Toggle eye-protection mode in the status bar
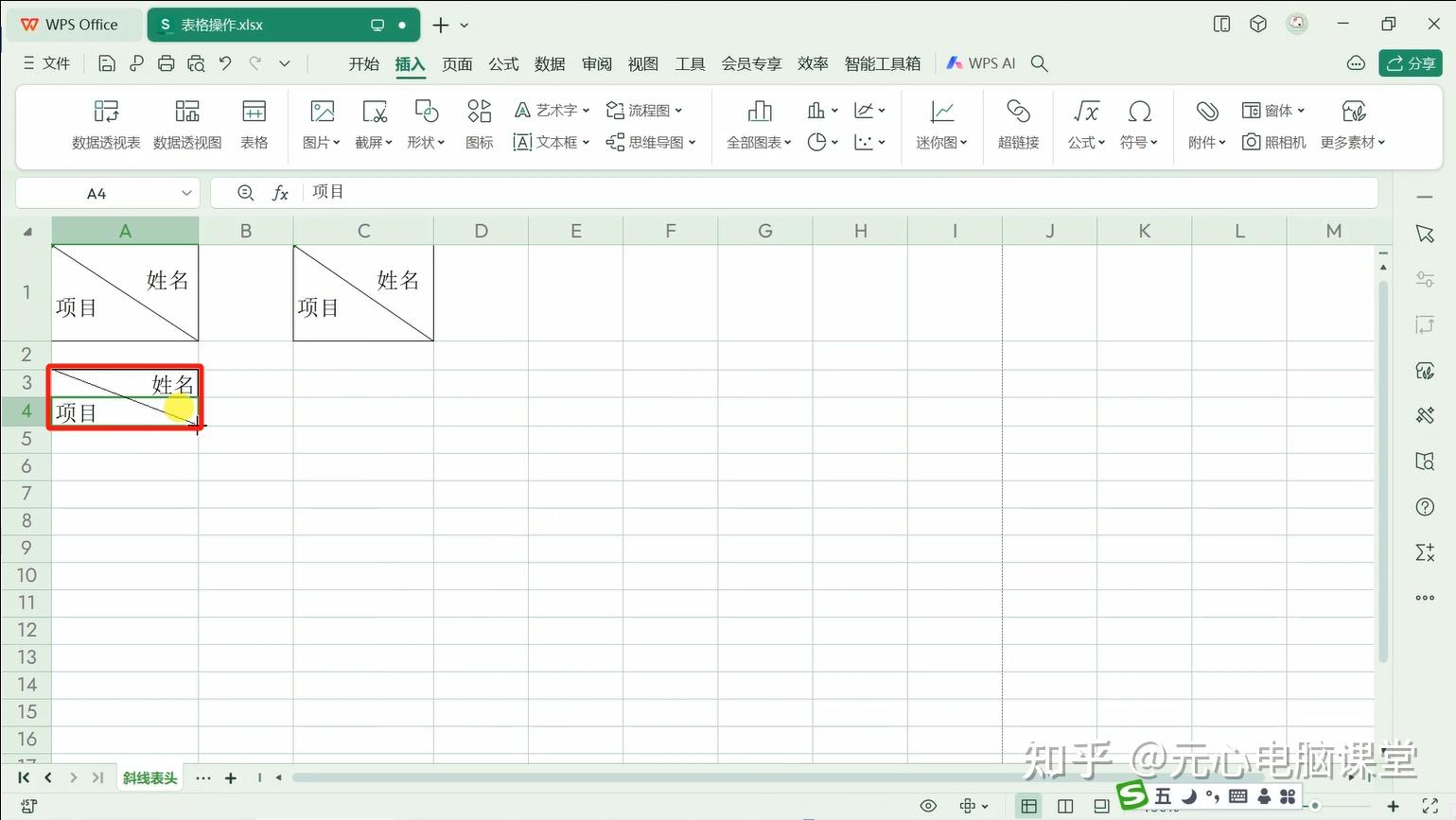The image size is (1456, 820). pyautogui.click(x=928, y=805)
